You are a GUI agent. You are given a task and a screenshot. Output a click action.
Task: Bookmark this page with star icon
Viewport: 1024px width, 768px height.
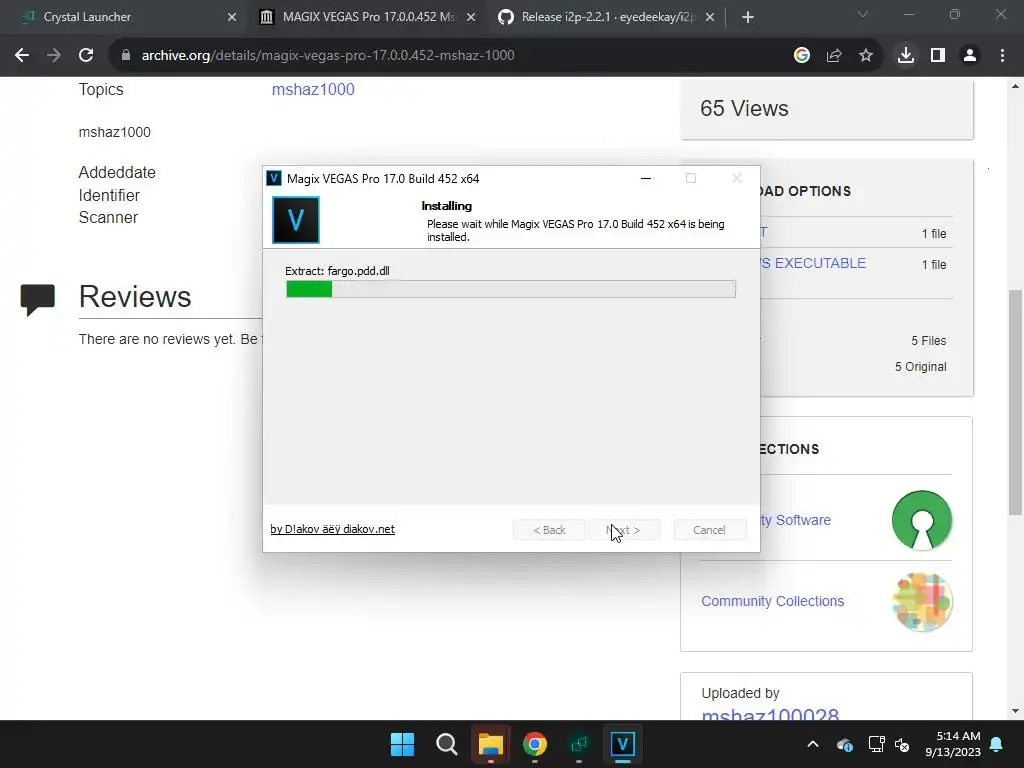pos(866,56)
